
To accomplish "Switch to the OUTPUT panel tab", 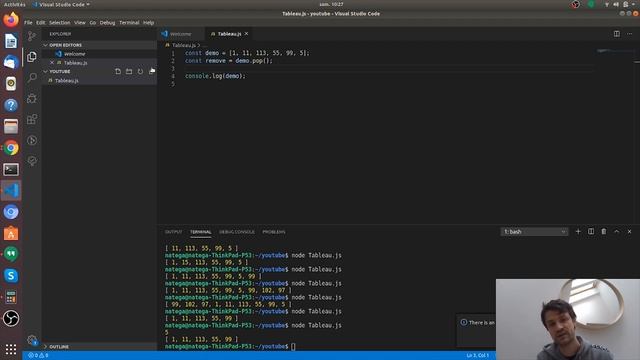I will pos(173,232).
